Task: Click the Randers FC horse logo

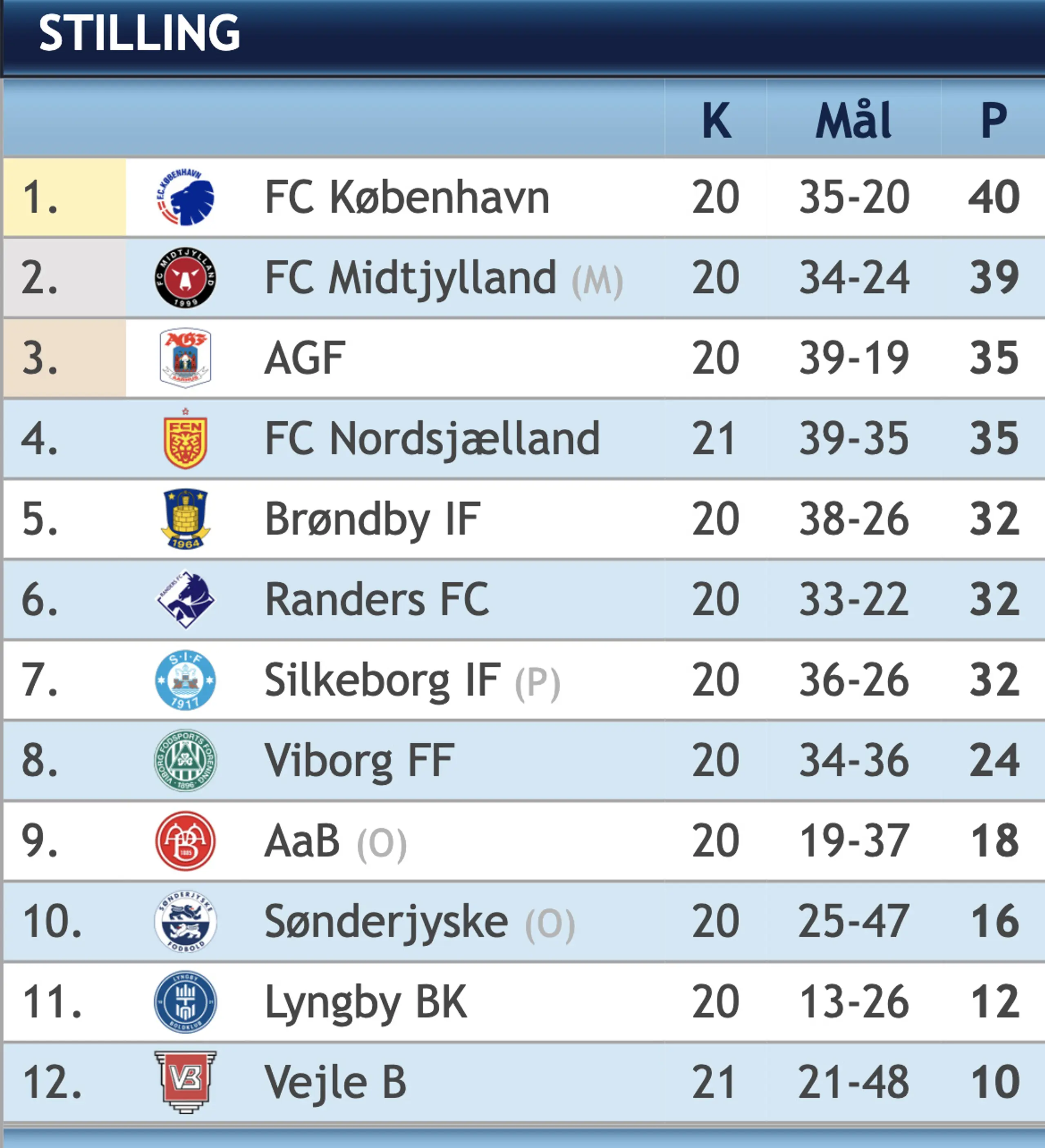Action: point(185,600)
